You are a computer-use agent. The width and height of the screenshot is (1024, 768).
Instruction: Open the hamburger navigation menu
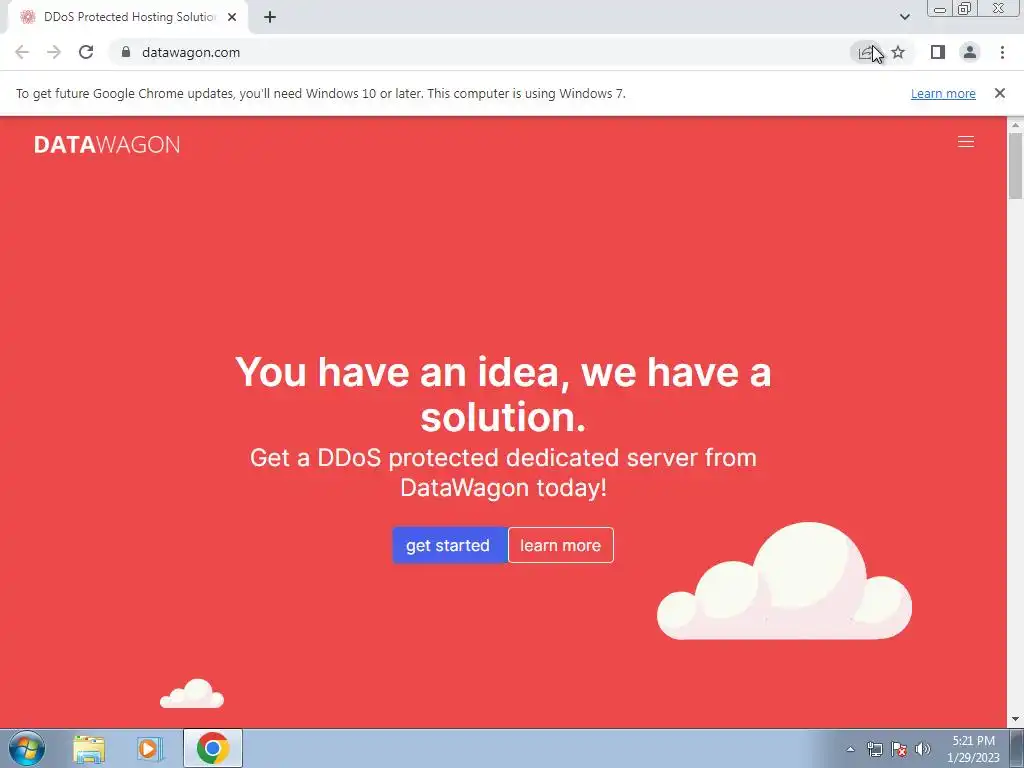point(966,142)
